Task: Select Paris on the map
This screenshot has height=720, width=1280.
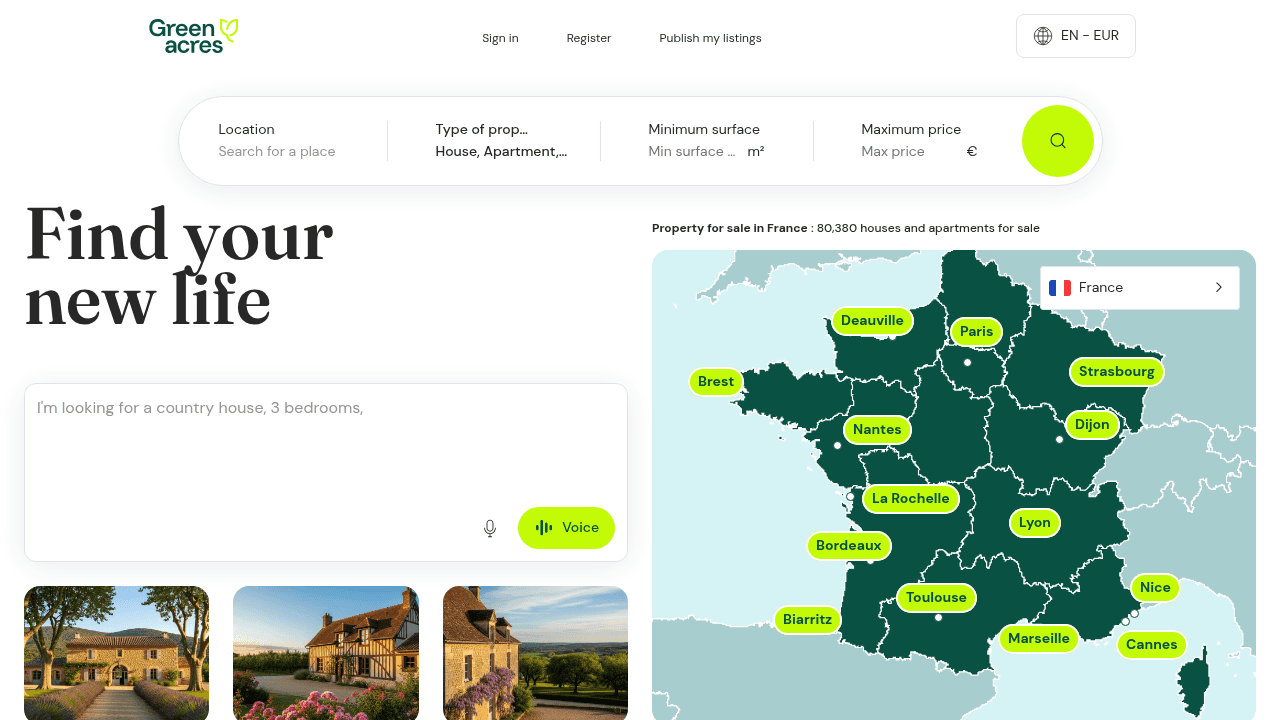Action: (x=977, y=332)
